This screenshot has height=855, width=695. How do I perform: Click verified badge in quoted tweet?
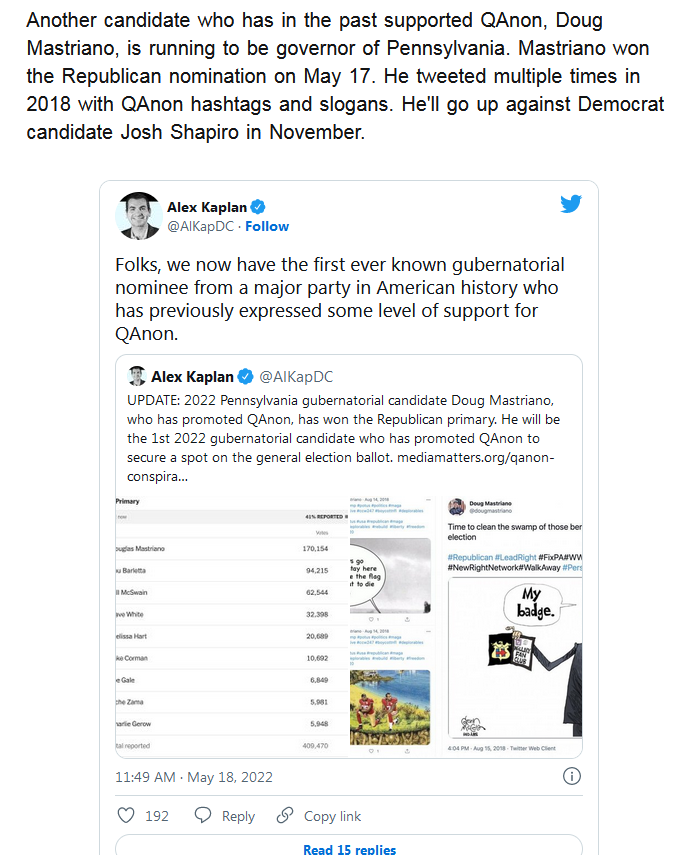(x=246, y=376)
